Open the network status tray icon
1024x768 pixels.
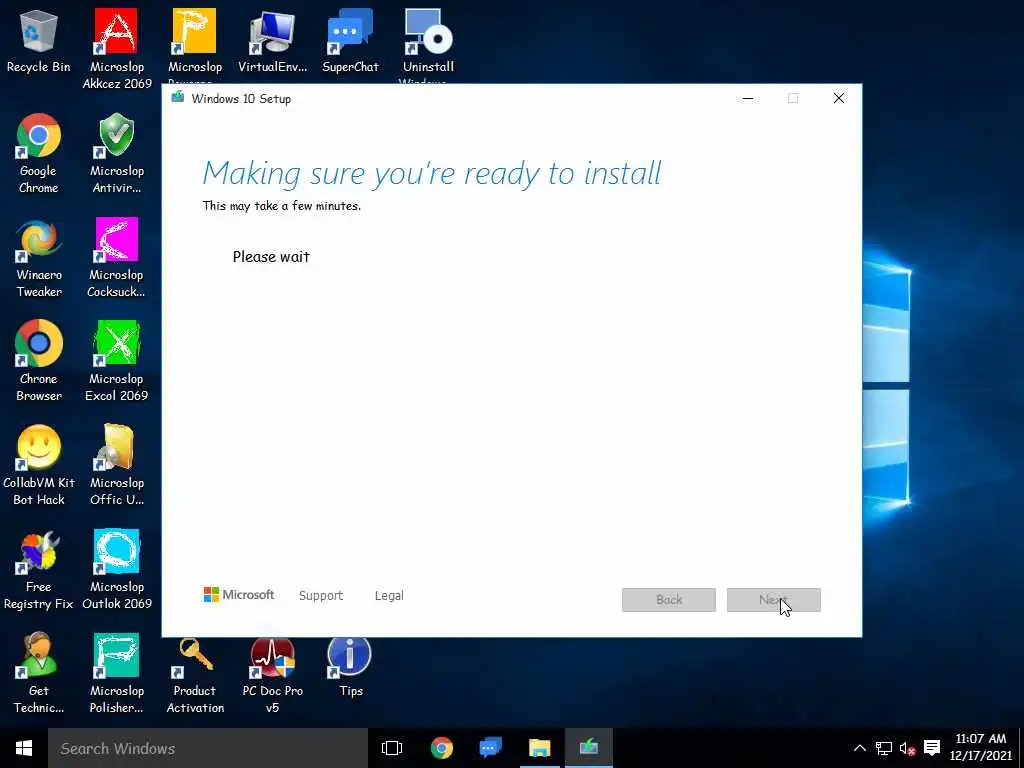[884, 748]
